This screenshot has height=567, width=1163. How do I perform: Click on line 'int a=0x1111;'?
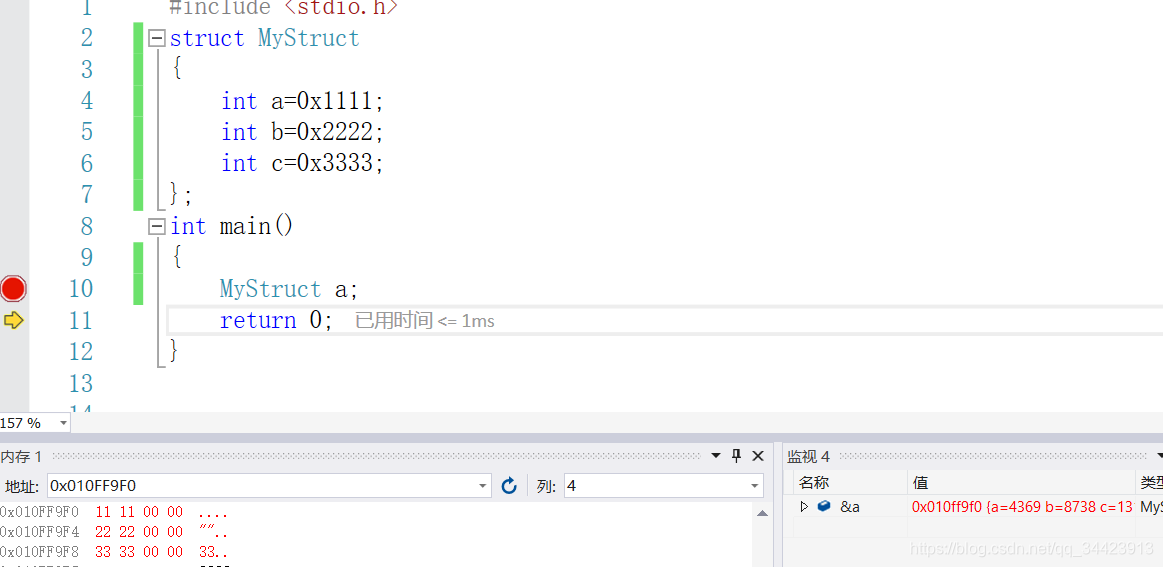pyautogui.click(x=303, y=102)
